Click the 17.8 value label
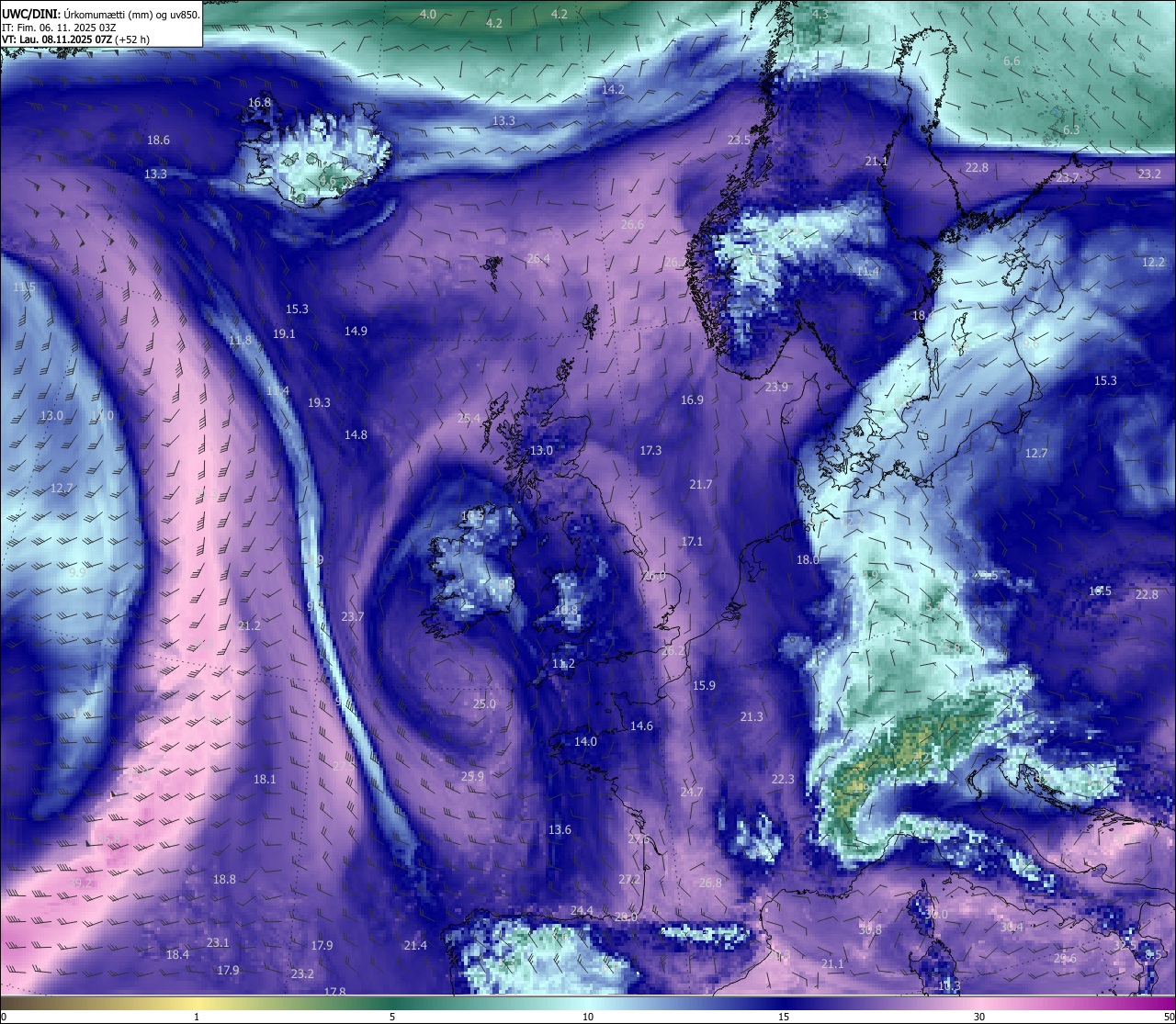Viewport: 1176px width, 1024px height. (x=335, y=992)
